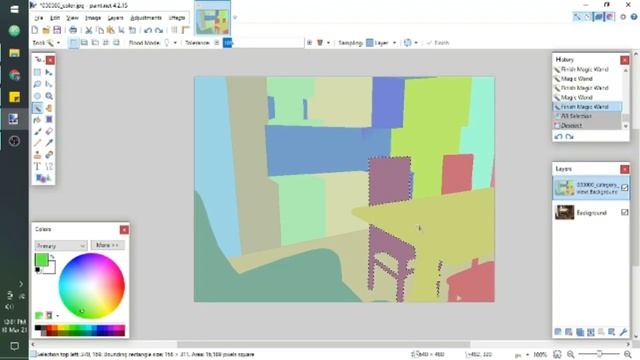Image resolution: width=640 pixels, height=360 pixels.
Task: Duplicate layer icon in Layers panel
Action: pyautogui.click(x=580, y=332)
